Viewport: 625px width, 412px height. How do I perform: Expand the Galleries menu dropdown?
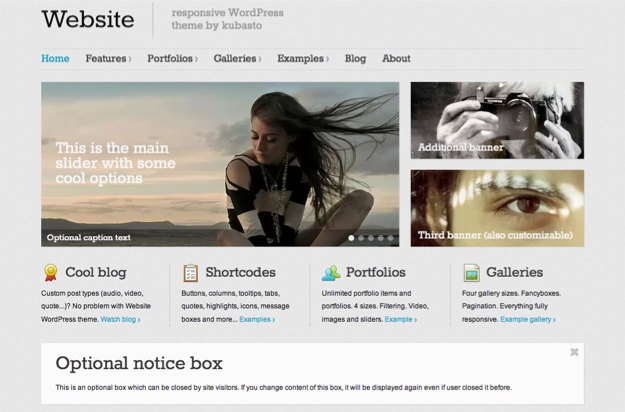coord(237,59)
